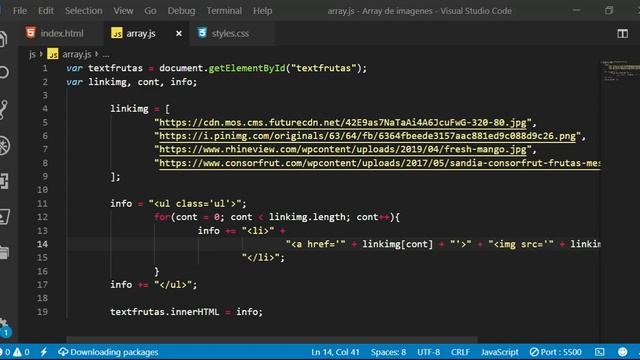Open the Help menu
Image resolution: width=640 pixels, height=360 pixels.
point(262,11)
